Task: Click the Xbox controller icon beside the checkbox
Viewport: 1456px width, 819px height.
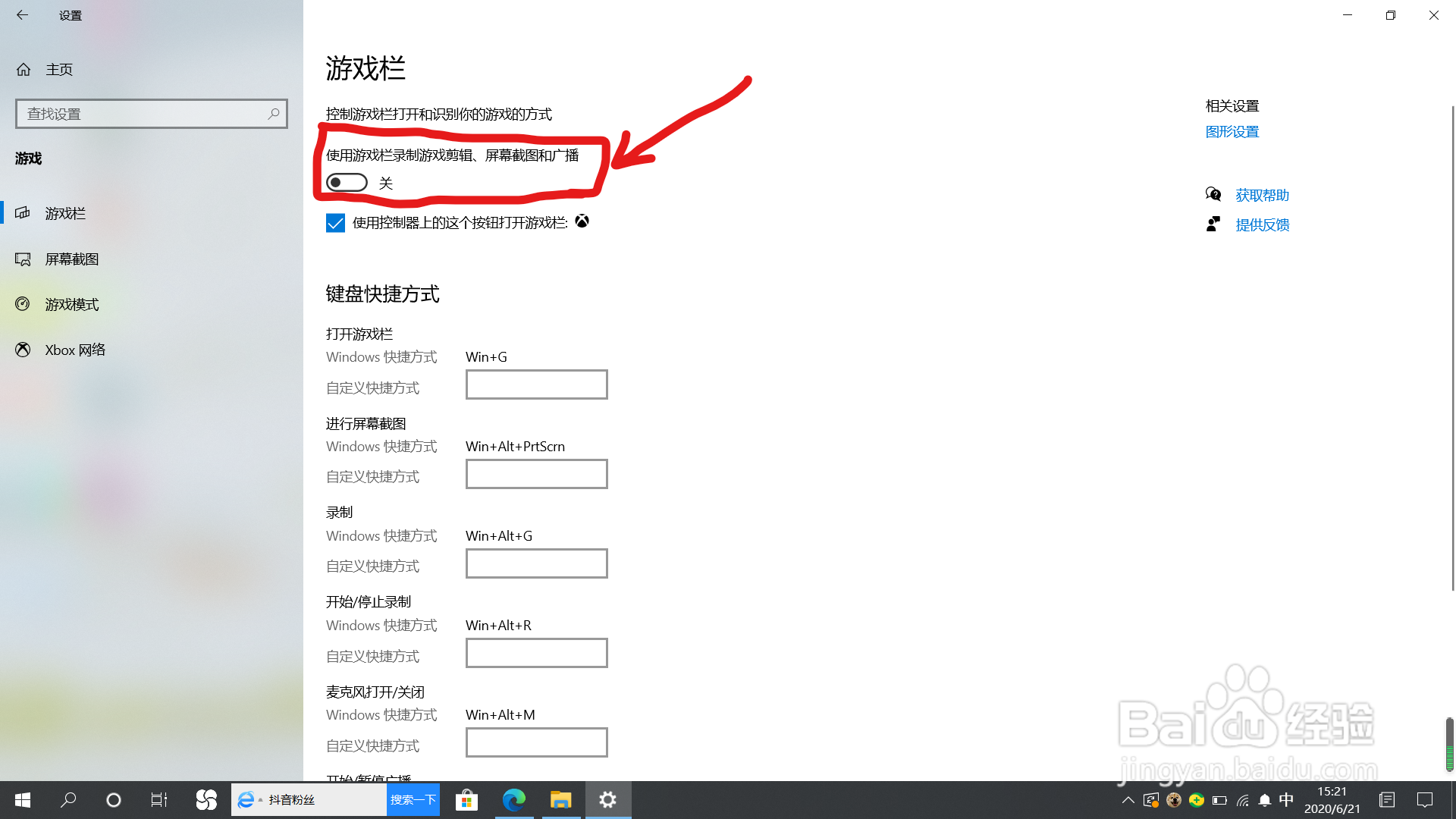Action: coord(582,221)
